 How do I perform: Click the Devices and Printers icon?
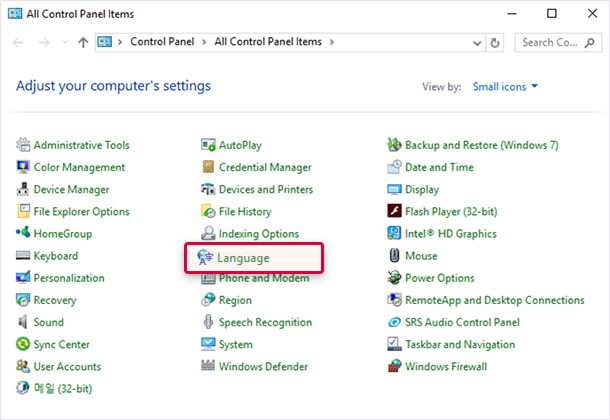(208, 189)
